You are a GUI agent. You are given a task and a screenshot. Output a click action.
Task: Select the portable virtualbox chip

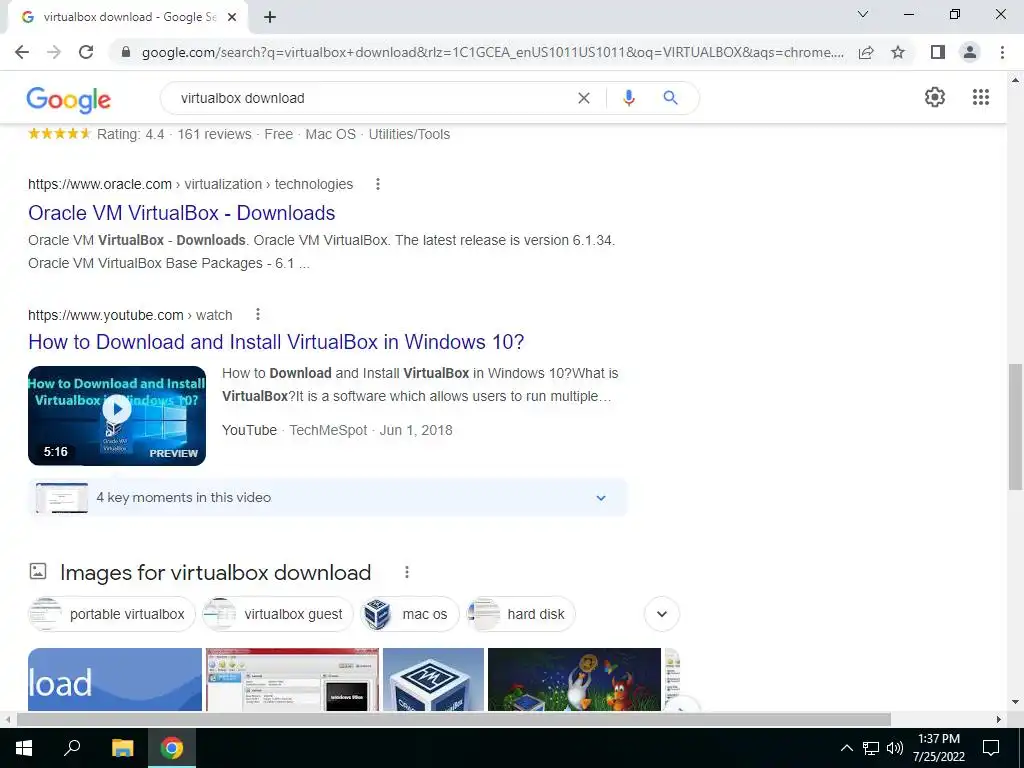click(112, 614)
